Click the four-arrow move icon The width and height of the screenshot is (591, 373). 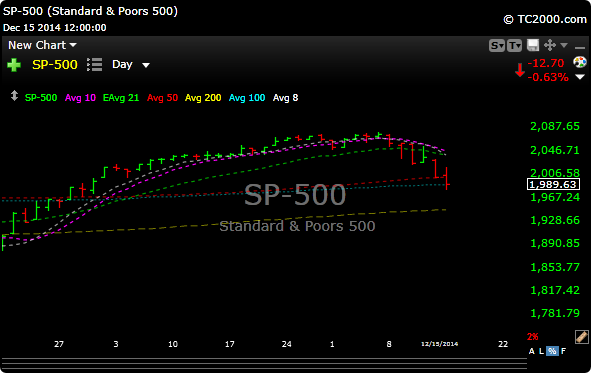550,45
